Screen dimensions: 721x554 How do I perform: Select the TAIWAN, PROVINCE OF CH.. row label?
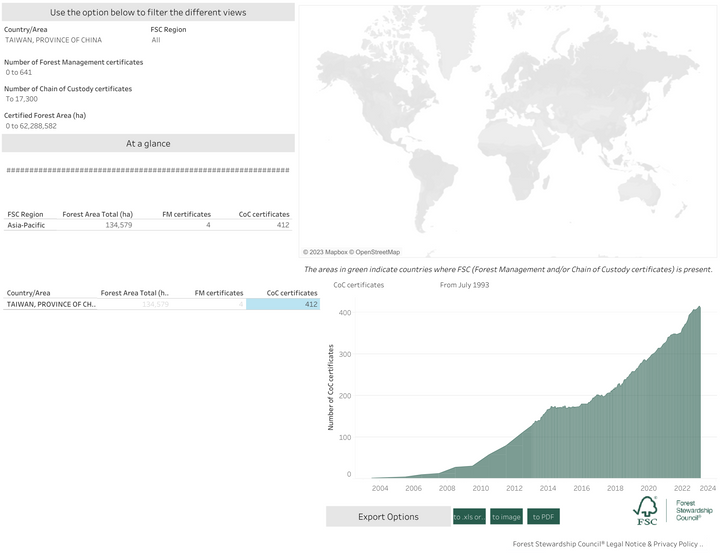pyautogui.click(x=51, y=304)
